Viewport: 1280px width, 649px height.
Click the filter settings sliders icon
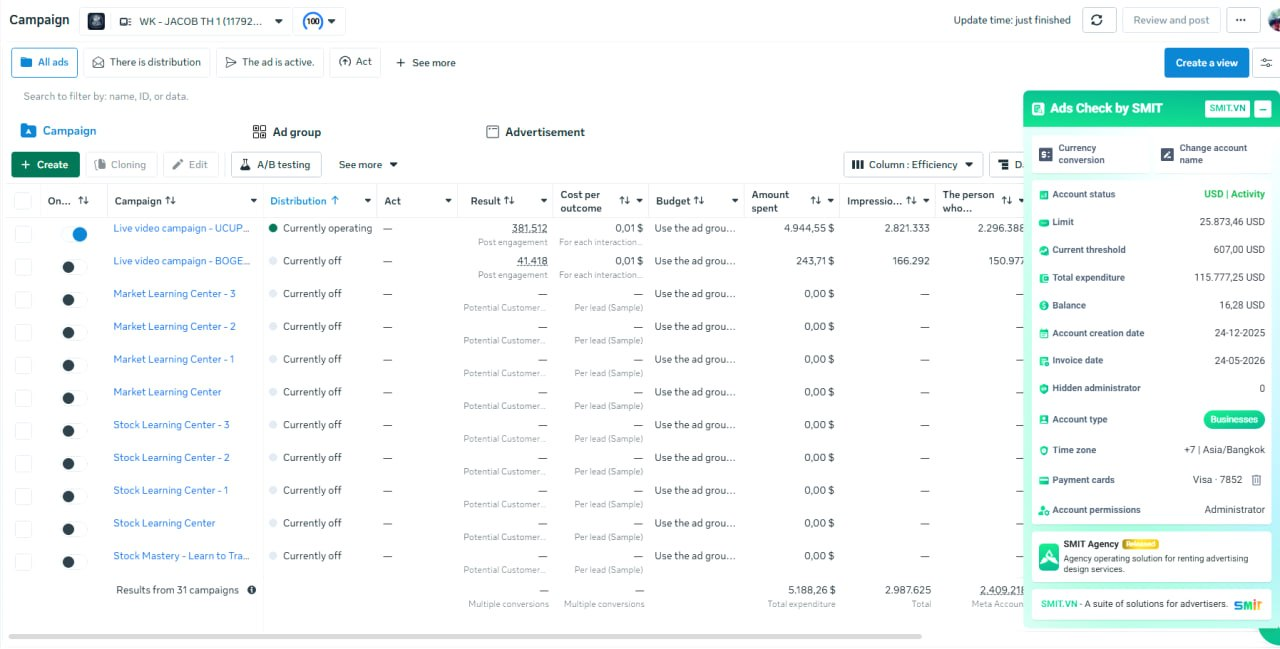click(x=1267, y=62)
